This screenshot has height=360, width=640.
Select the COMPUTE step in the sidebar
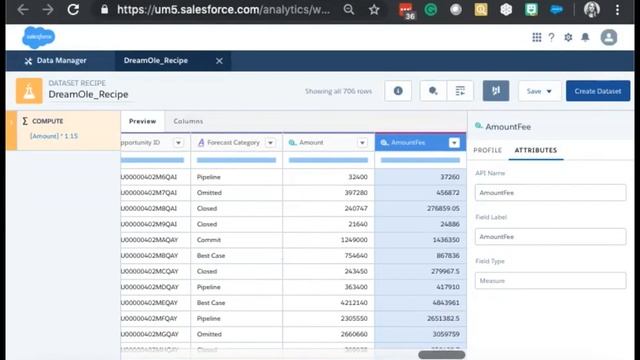[63, 131]
